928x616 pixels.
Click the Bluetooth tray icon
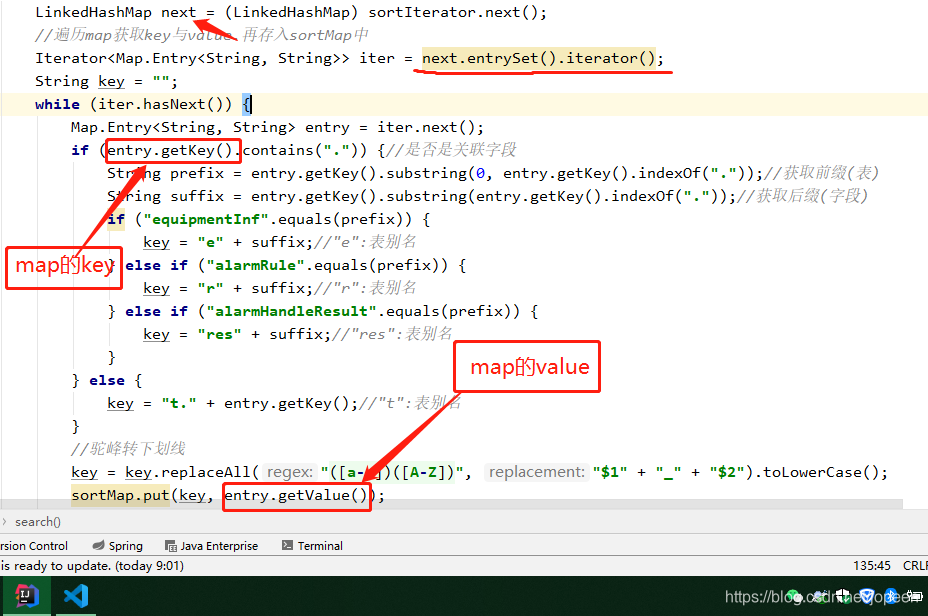[891, 596]
